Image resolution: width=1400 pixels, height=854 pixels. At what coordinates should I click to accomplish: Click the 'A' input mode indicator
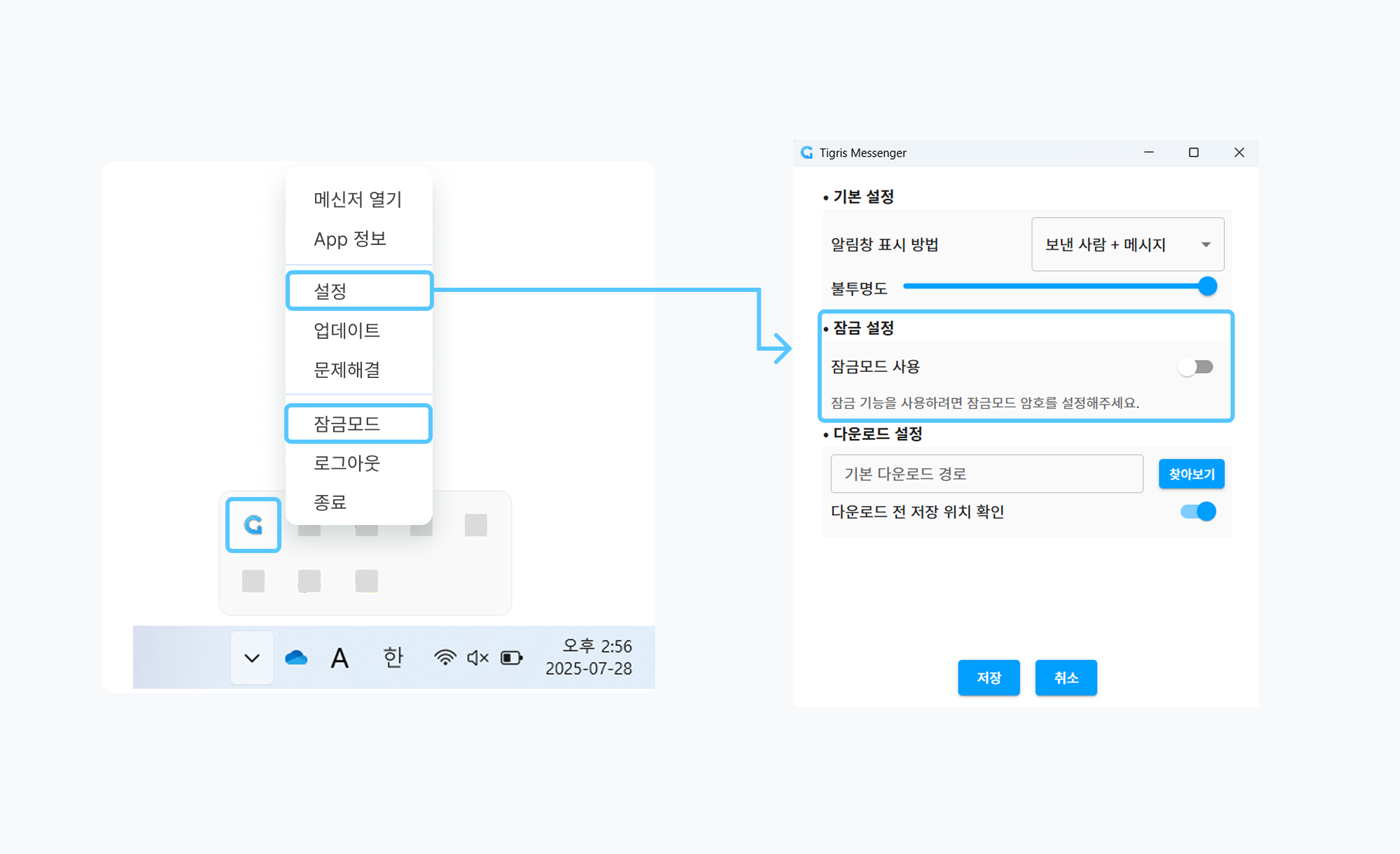click(339, 658)
